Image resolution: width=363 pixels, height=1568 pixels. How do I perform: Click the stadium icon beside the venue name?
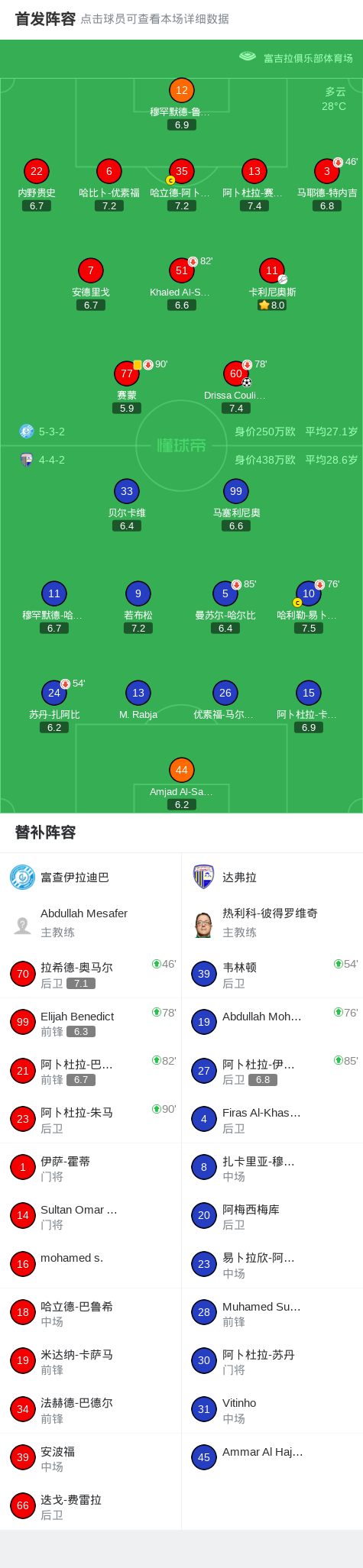(x=248, y=57)
